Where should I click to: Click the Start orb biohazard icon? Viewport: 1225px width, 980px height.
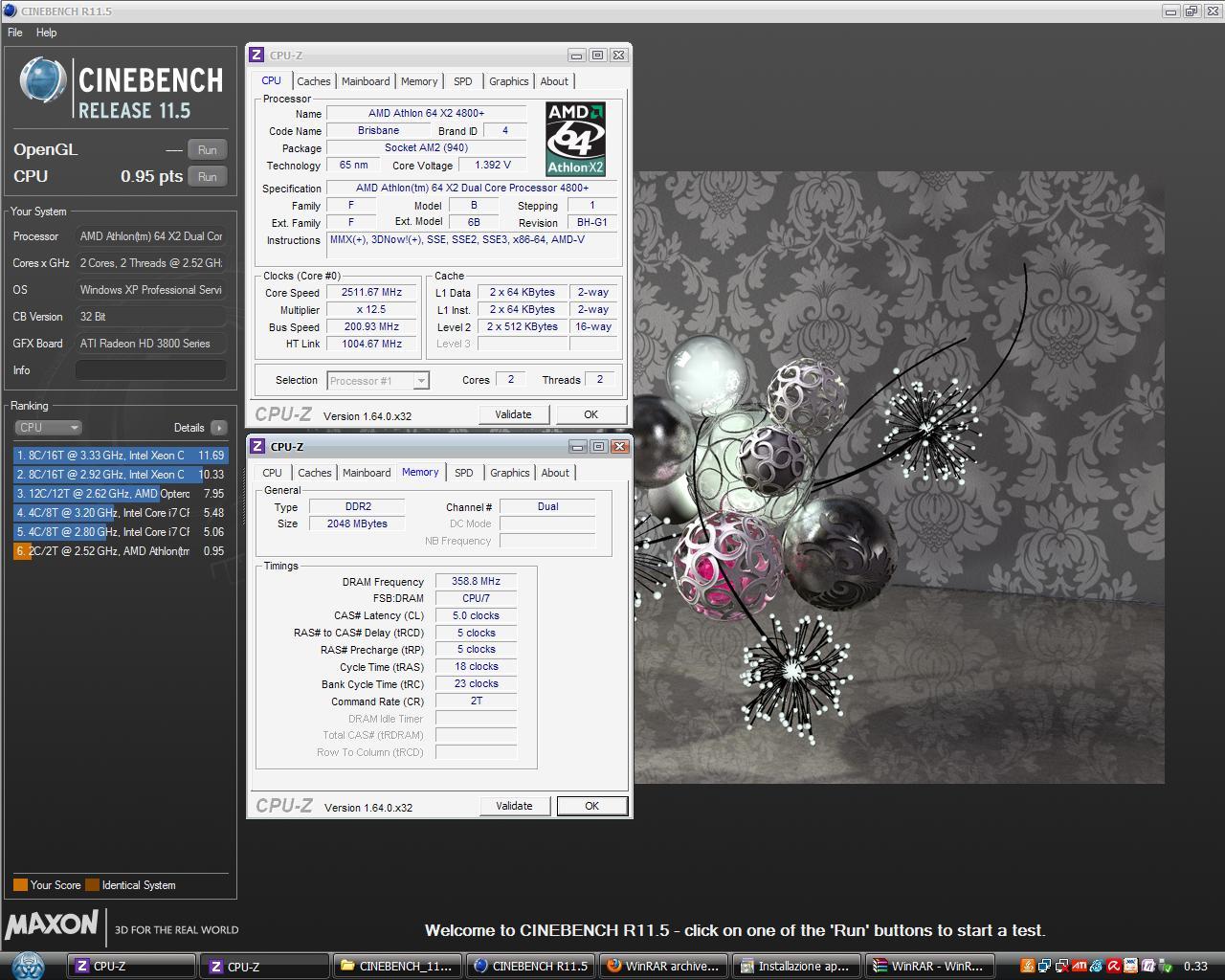point(28,966)
